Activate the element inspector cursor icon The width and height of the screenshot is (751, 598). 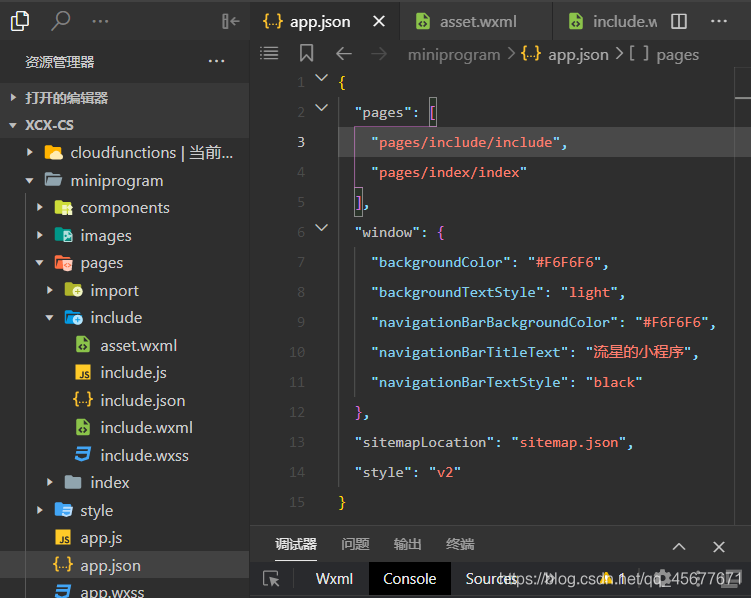point(271,579)
